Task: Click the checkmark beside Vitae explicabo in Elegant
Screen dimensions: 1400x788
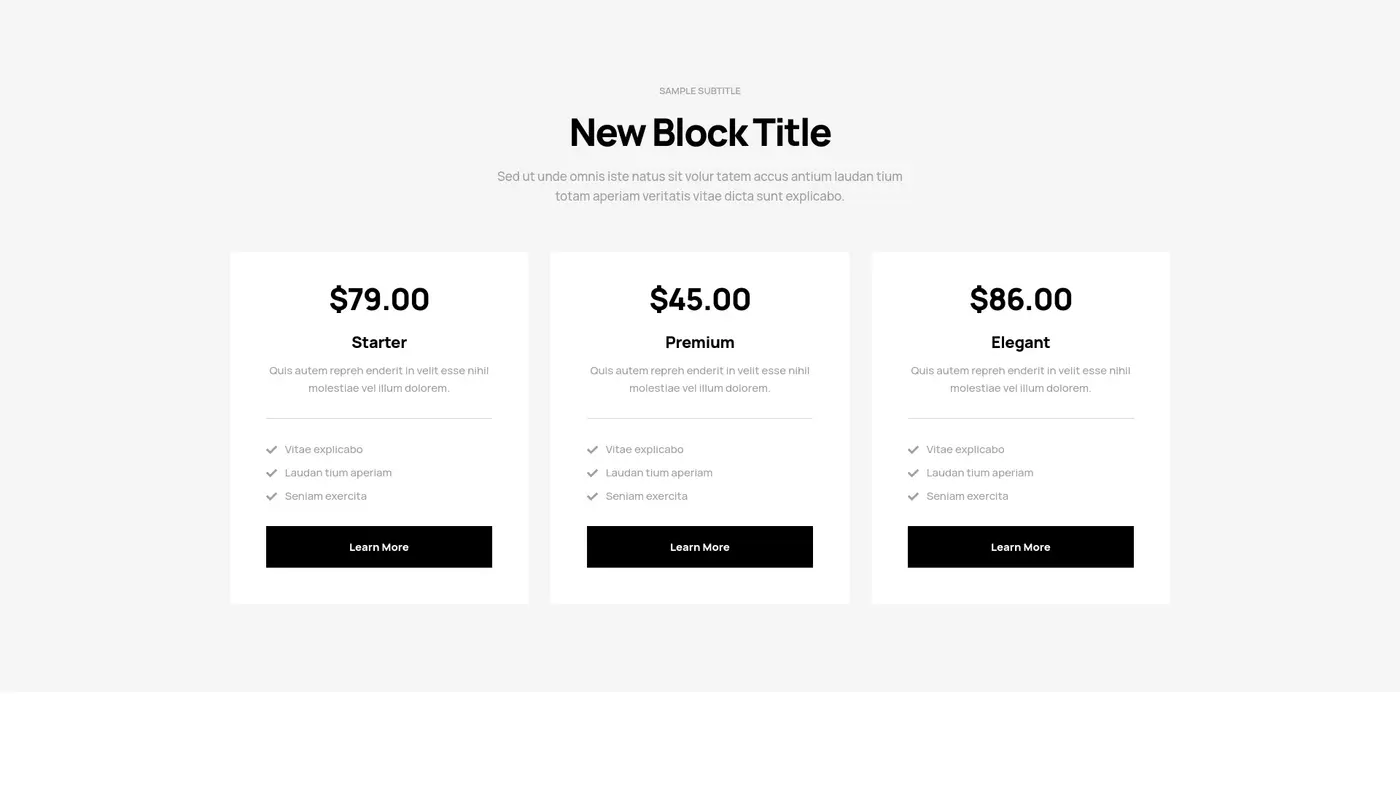Action: pyautogui.click(x=912, y=449)
